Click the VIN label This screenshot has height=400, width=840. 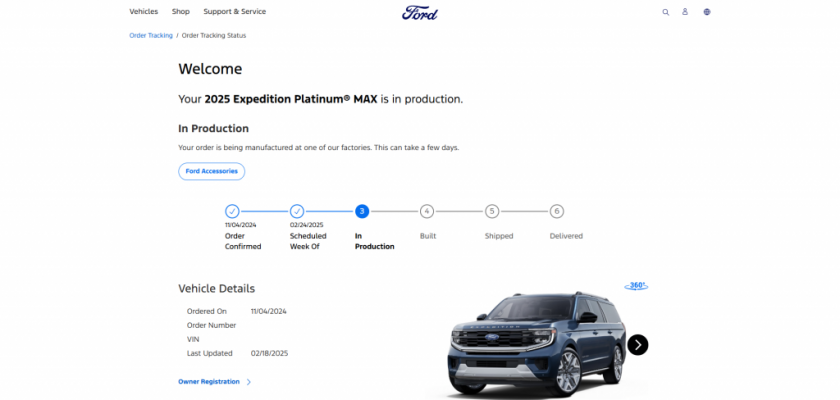(x=193, y=339)
